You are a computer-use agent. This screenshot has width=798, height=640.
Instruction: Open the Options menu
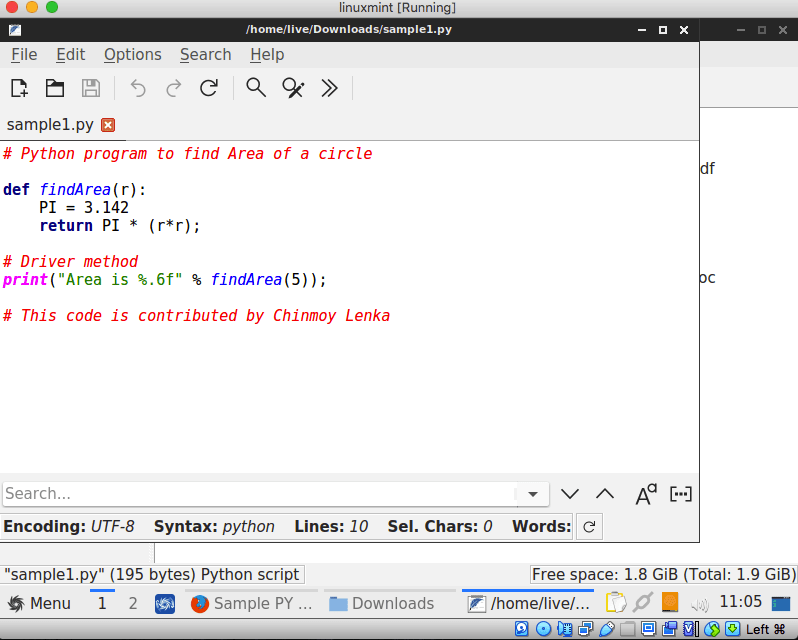[x=132, y=54]
